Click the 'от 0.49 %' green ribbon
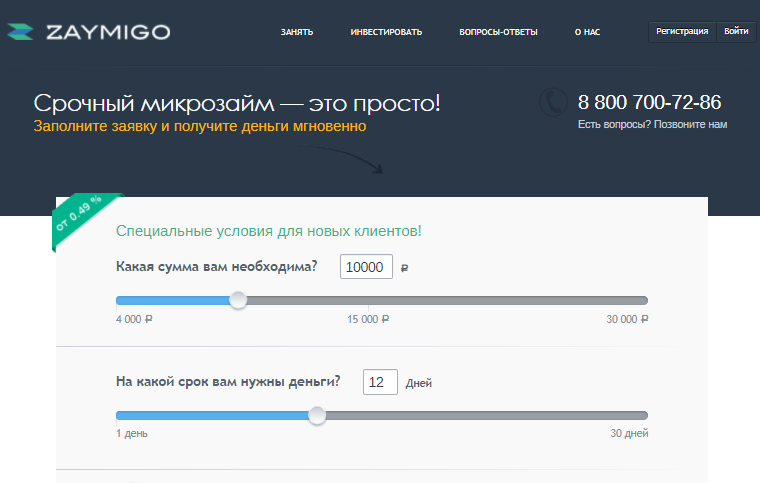This screenshot has width=760, height=483. tap(82, 218)
